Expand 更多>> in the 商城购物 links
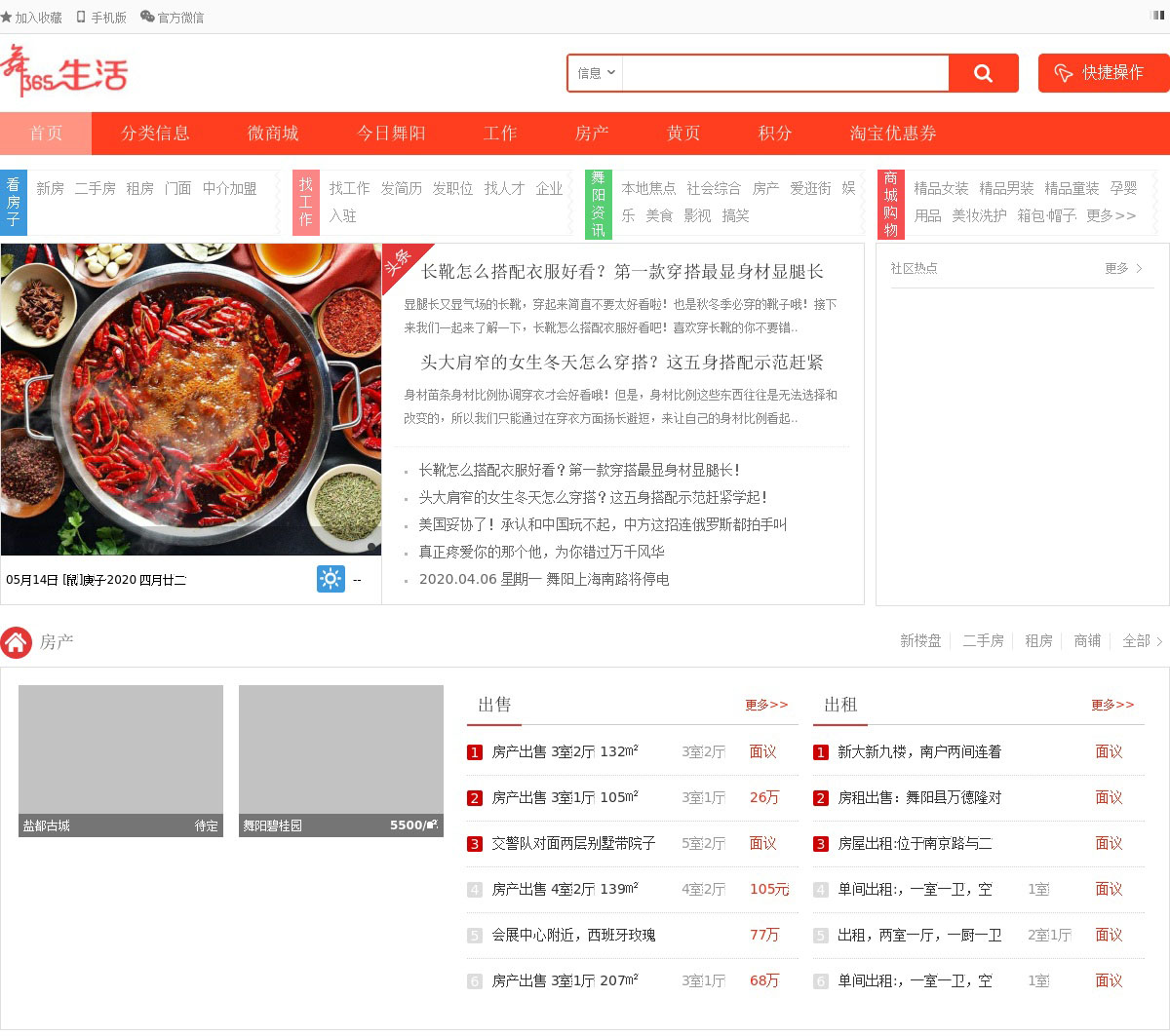Viewport: 1170px width, 1036px height. pos(1111,215)
